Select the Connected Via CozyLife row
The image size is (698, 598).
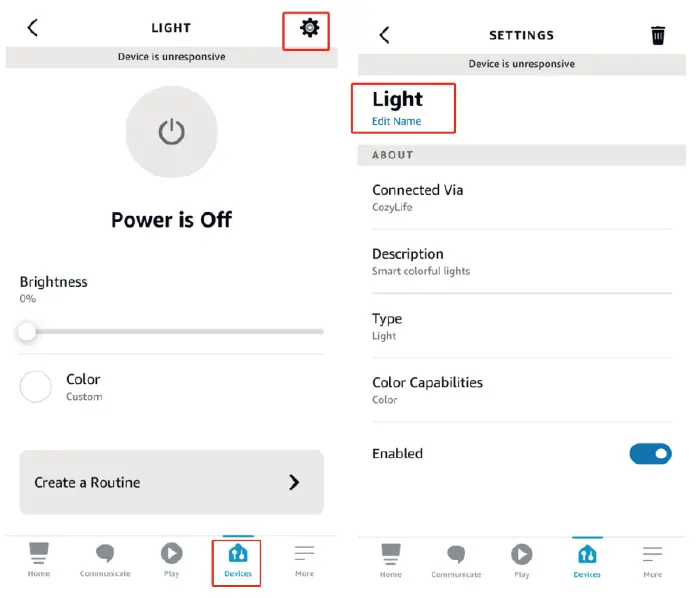point(521,197)
